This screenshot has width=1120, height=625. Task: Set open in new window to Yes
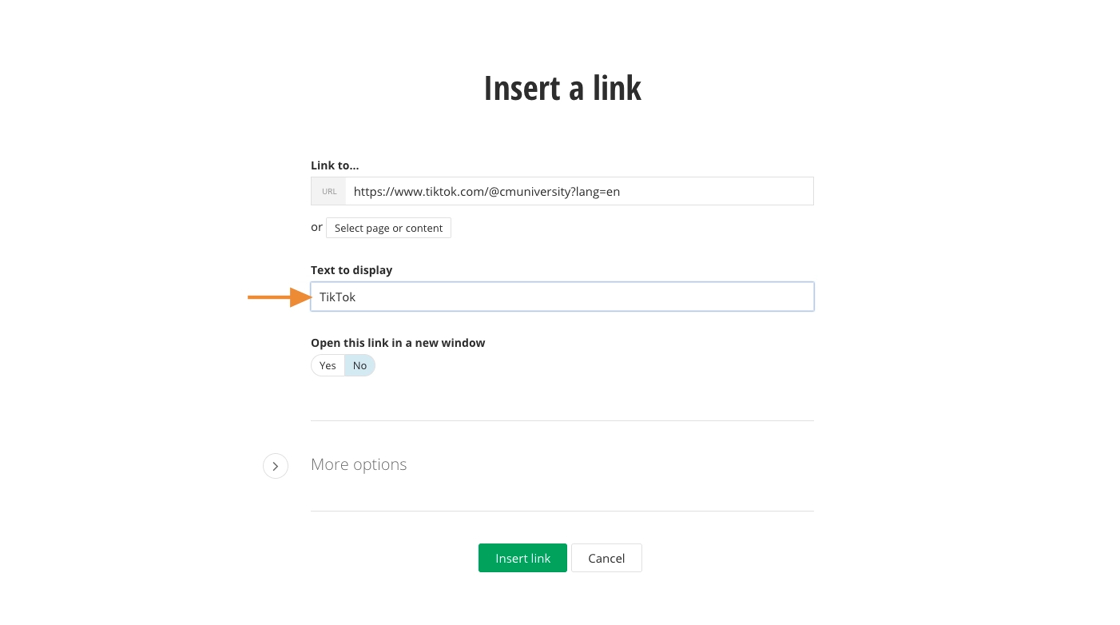327,366
